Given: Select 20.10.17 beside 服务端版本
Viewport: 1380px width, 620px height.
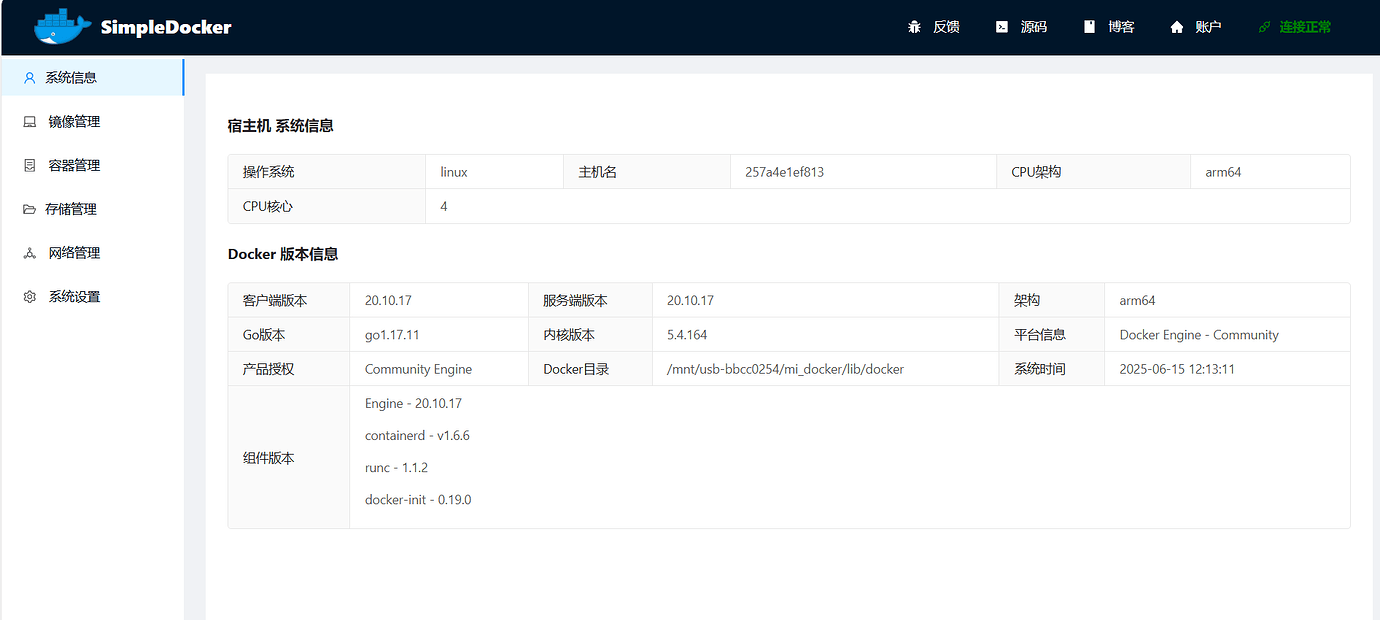Looking at the screenshot, I should point(826,300).
